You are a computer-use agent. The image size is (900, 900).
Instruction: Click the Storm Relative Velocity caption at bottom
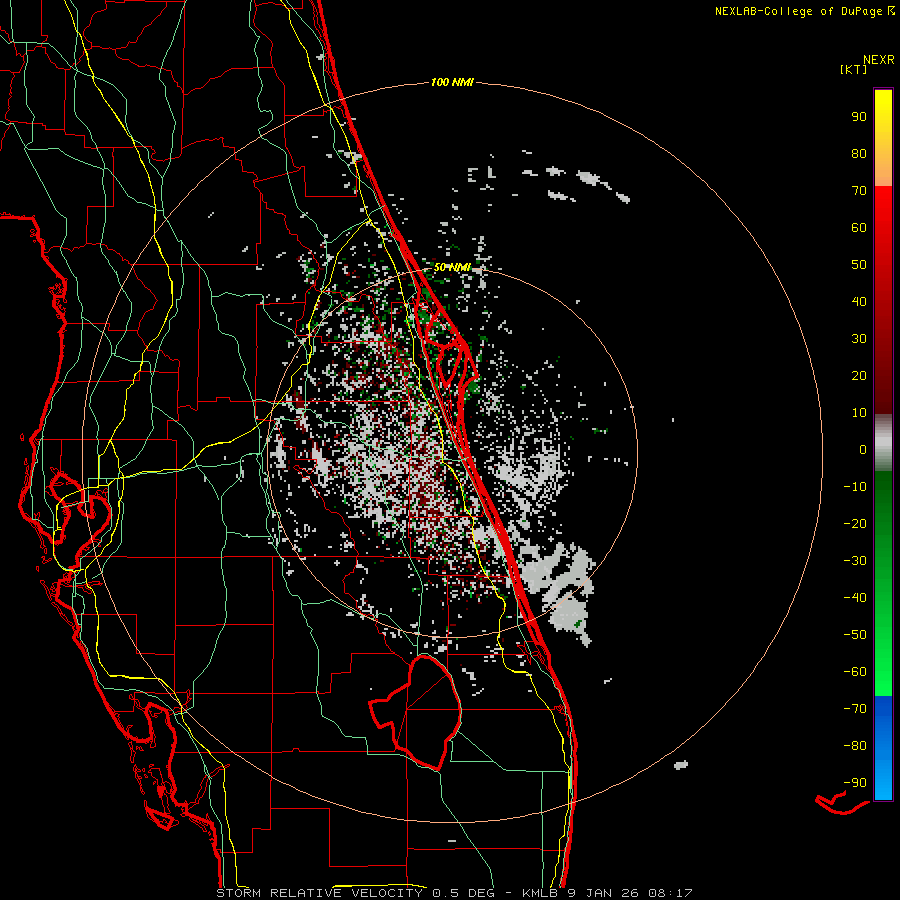(454, 893)
